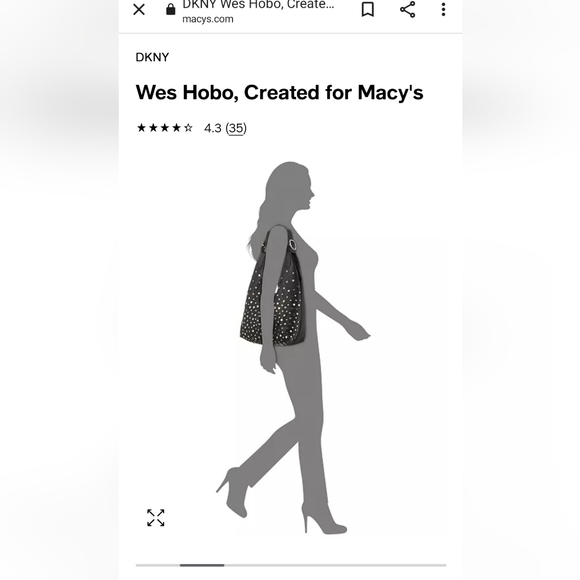Click carousel track left of the dark indicator
This screenshot has width=580, height=580.
point(158,565)
